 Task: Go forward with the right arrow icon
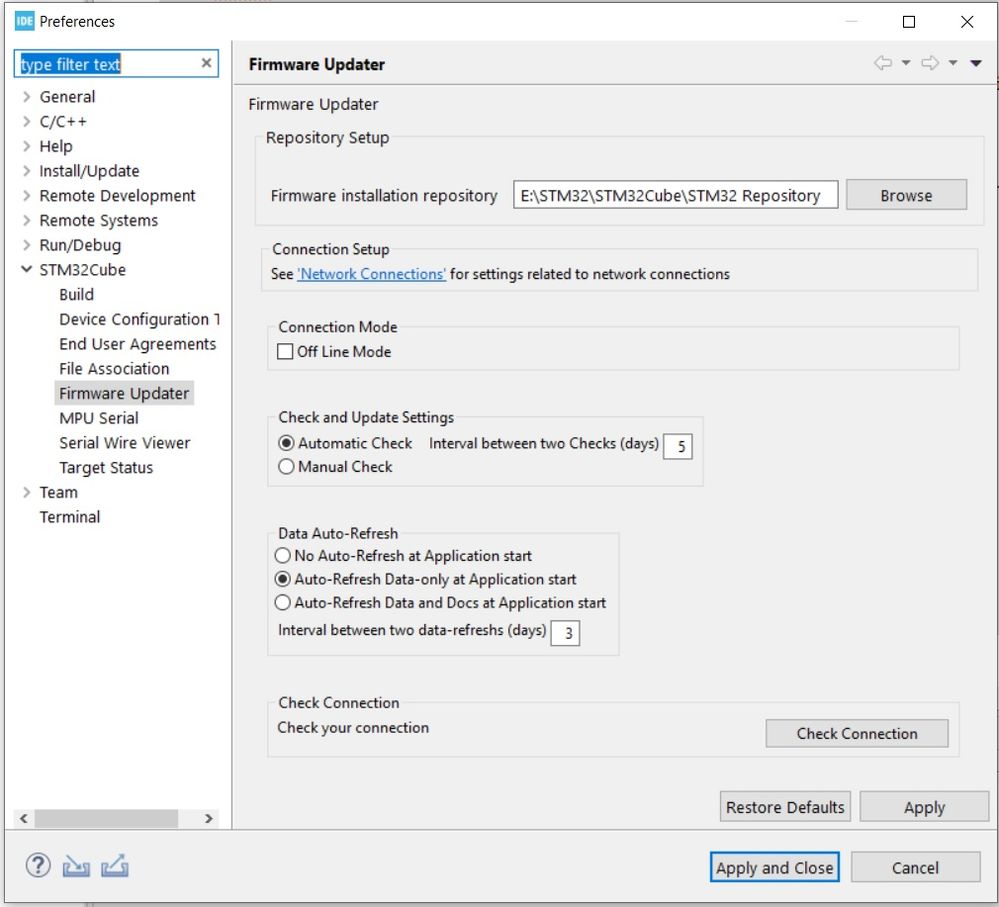pyautogui.click(x=930, y=62)
